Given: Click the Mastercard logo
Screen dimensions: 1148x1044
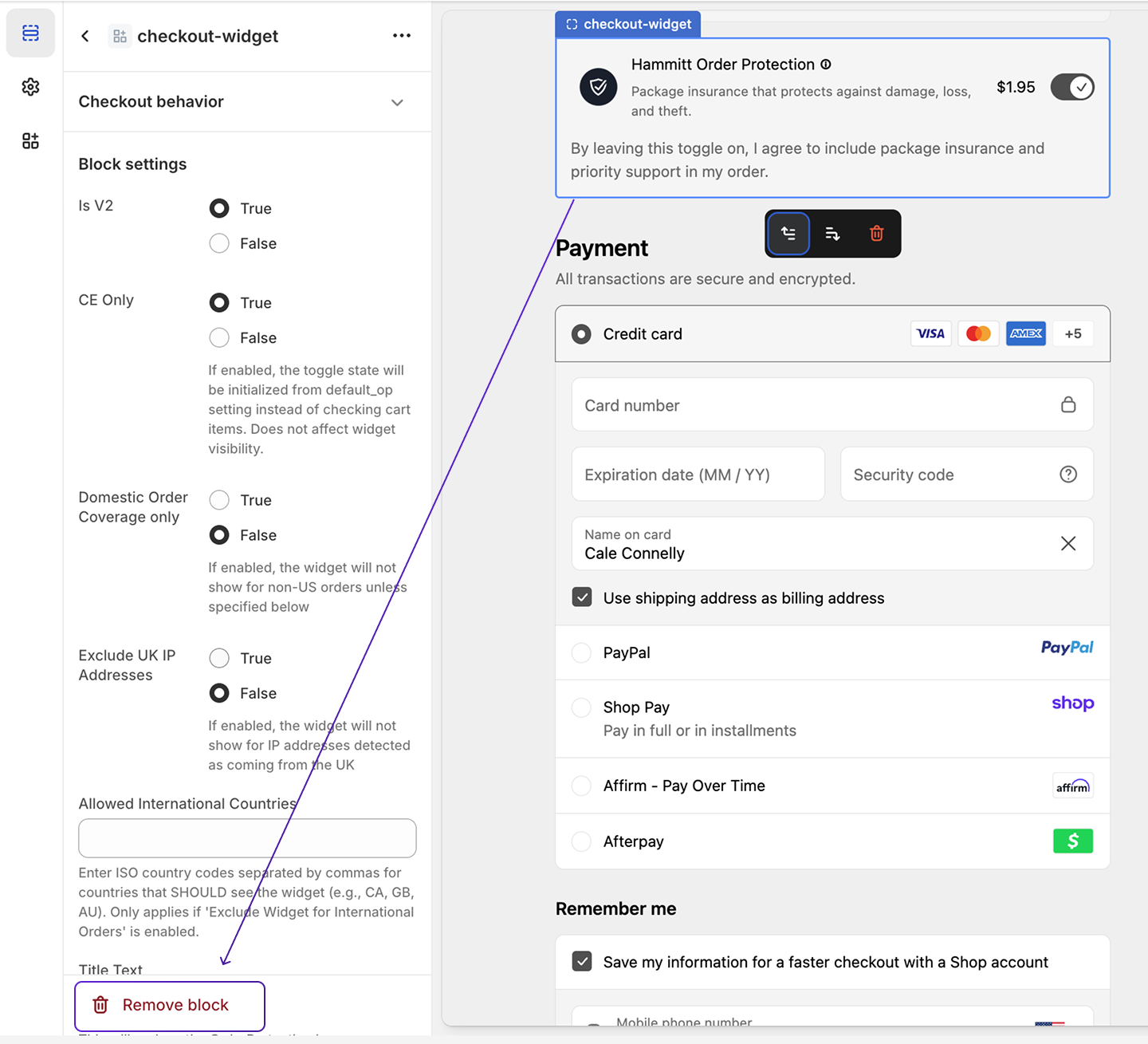Looking at the screenshot, I should [x=978, y=333].
